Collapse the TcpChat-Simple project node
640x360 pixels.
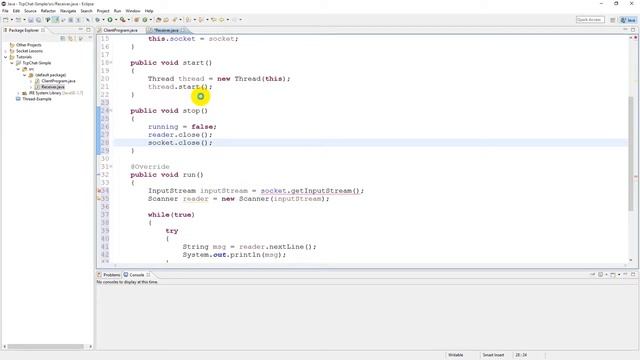tap(12, 63)
